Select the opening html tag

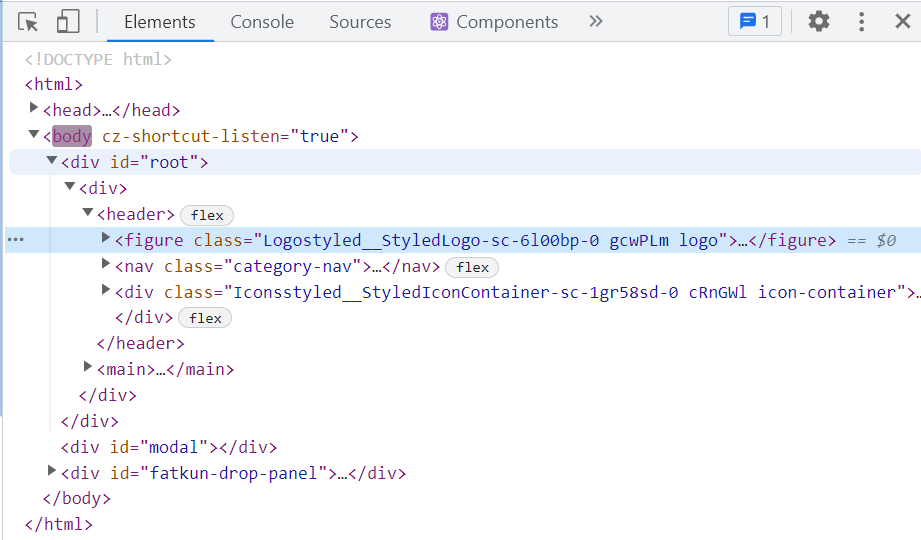tap(53, 85)
